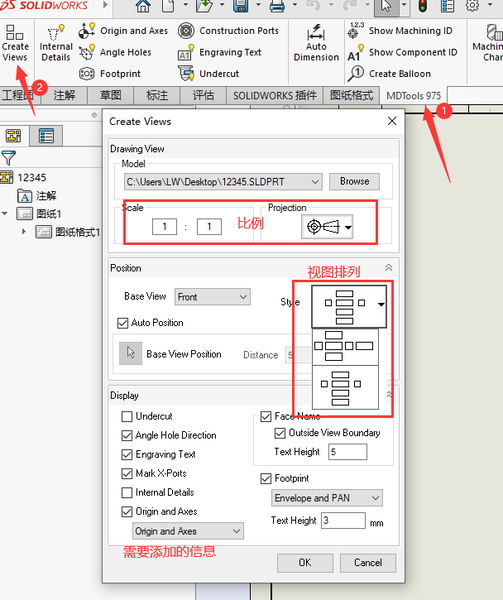Uncheck the Auto Position checkbox
Screen dimensions: 503x600
(122, 323)
